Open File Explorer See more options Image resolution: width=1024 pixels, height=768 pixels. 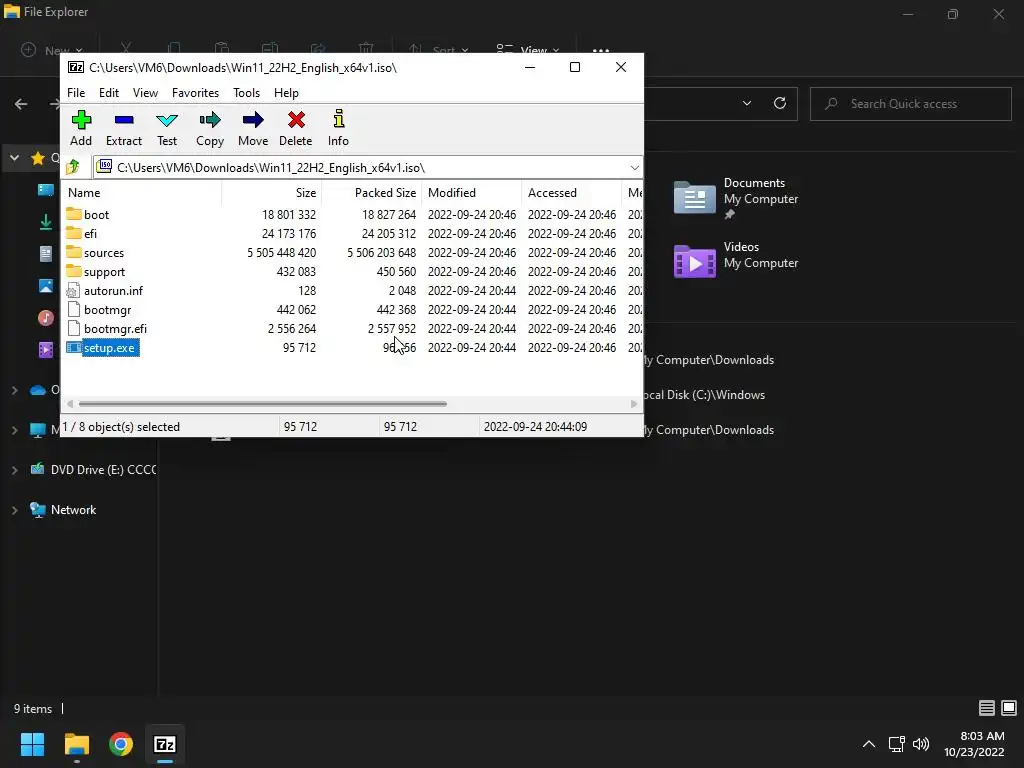601,50
